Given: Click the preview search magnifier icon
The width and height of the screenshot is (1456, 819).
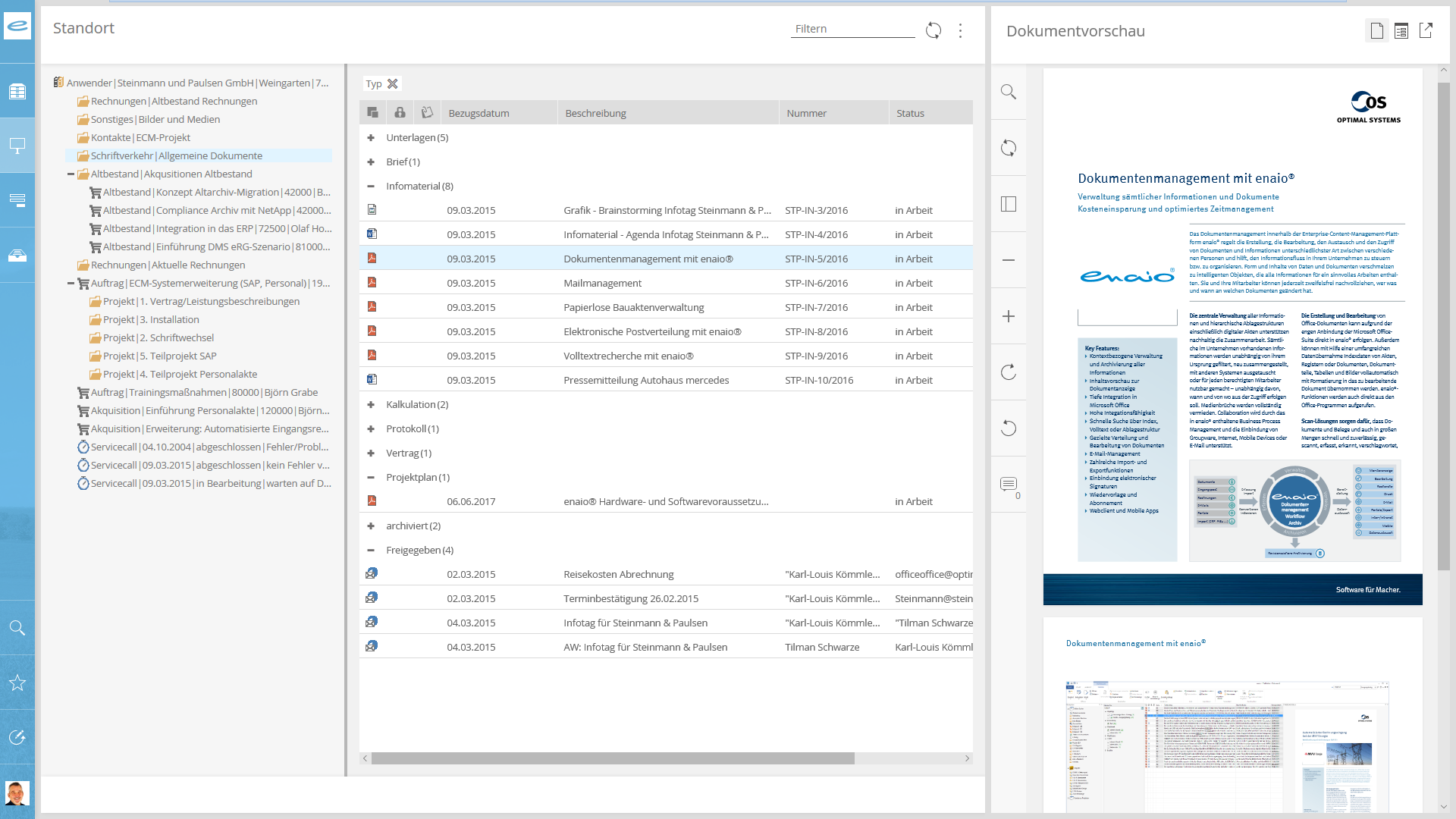Looking at the screenshot, I should click(1008, 92).
